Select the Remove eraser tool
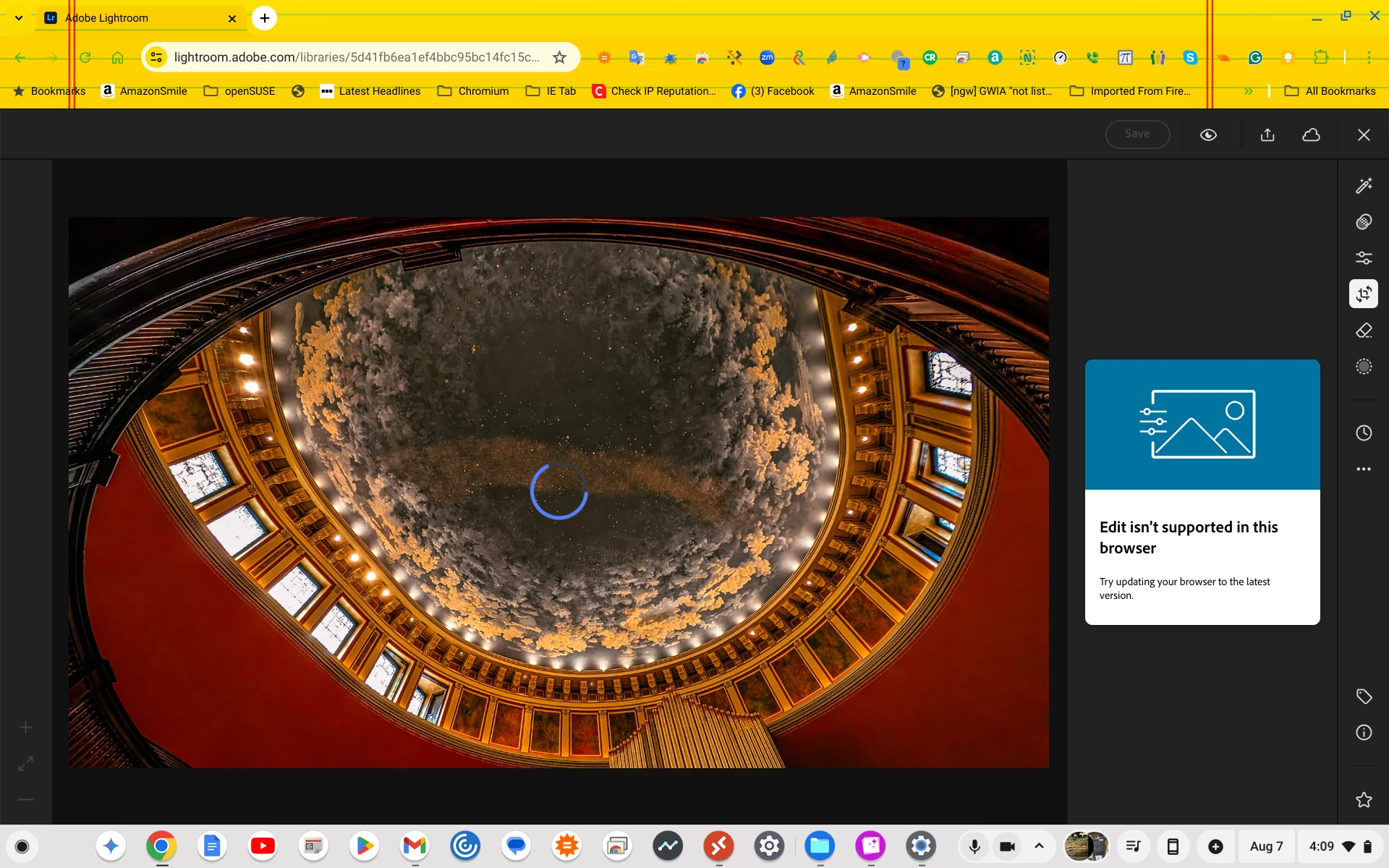This screenshot has height=868, width=1389. point(1364,331)
